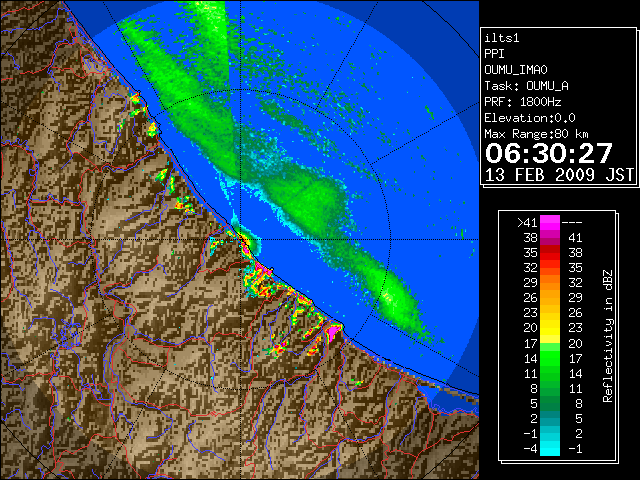The width and height of the screenshot is (640, 480).
Task: Click the large time stamp "06:30:27"
Action: click(549, 153)
